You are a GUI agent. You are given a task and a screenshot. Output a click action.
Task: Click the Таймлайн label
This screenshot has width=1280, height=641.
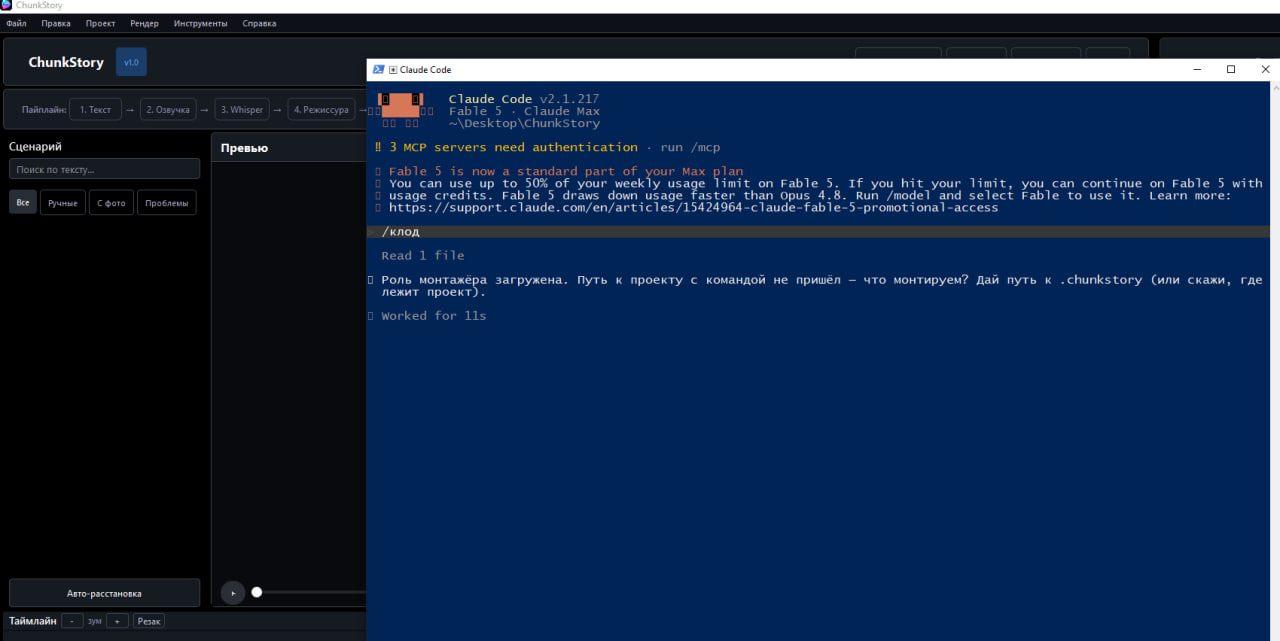tap(33, 621)
